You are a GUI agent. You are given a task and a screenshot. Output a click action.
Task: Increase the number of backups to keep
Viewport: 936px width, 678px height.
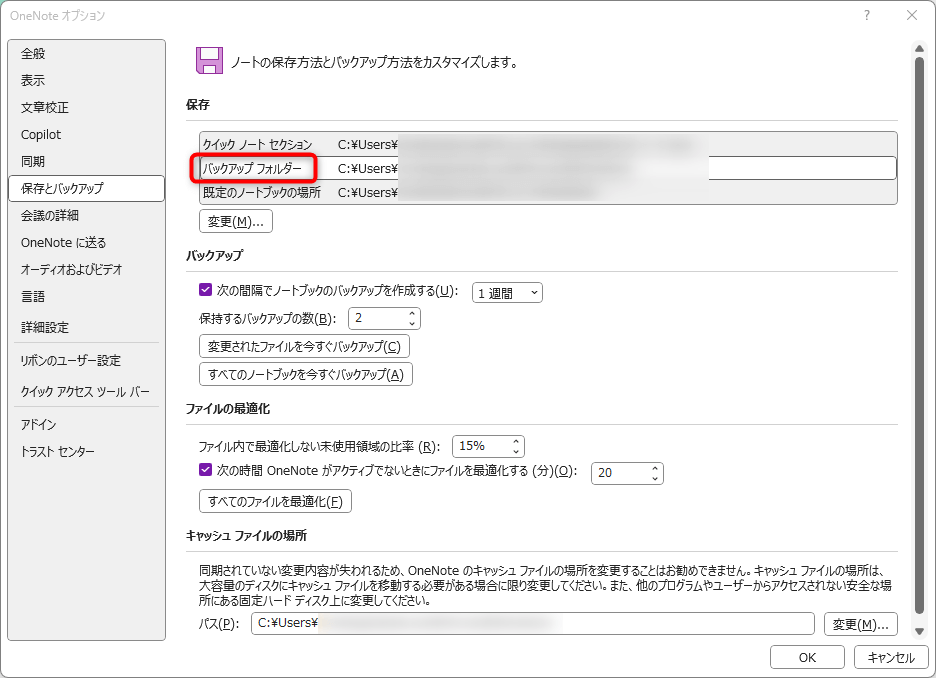point(412,313)
